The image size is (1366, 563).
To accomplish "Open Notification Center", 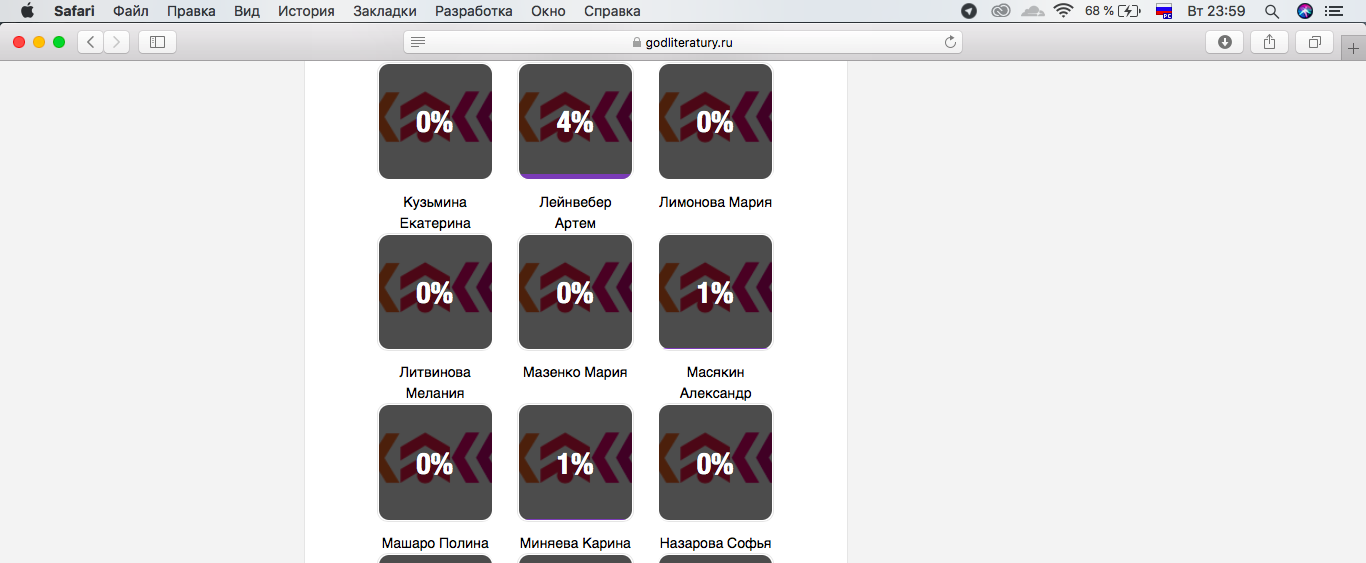I will 1333,11.
